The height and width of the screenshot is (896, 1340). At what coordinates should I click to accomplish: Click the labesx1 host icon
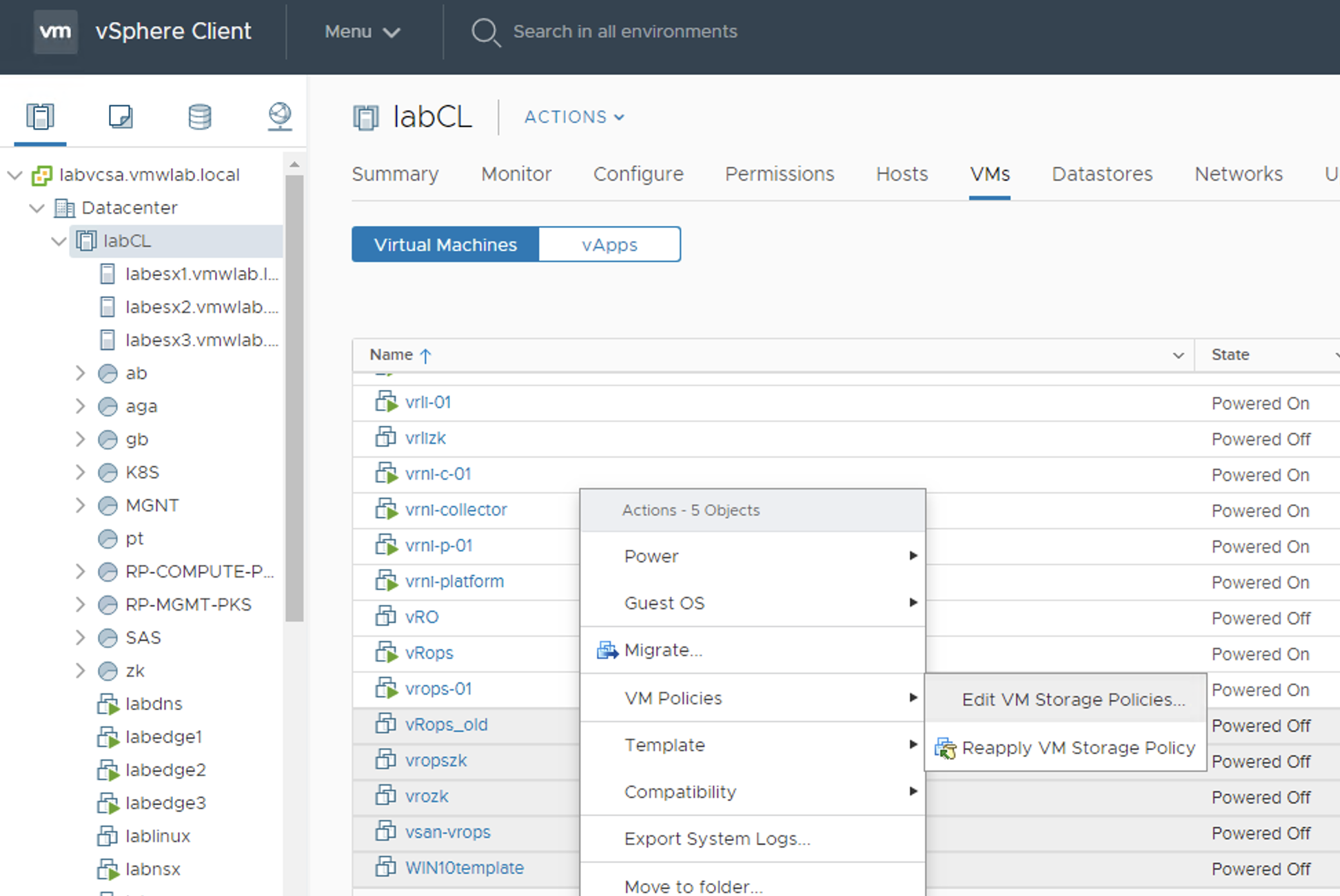(x=108, y=274)
